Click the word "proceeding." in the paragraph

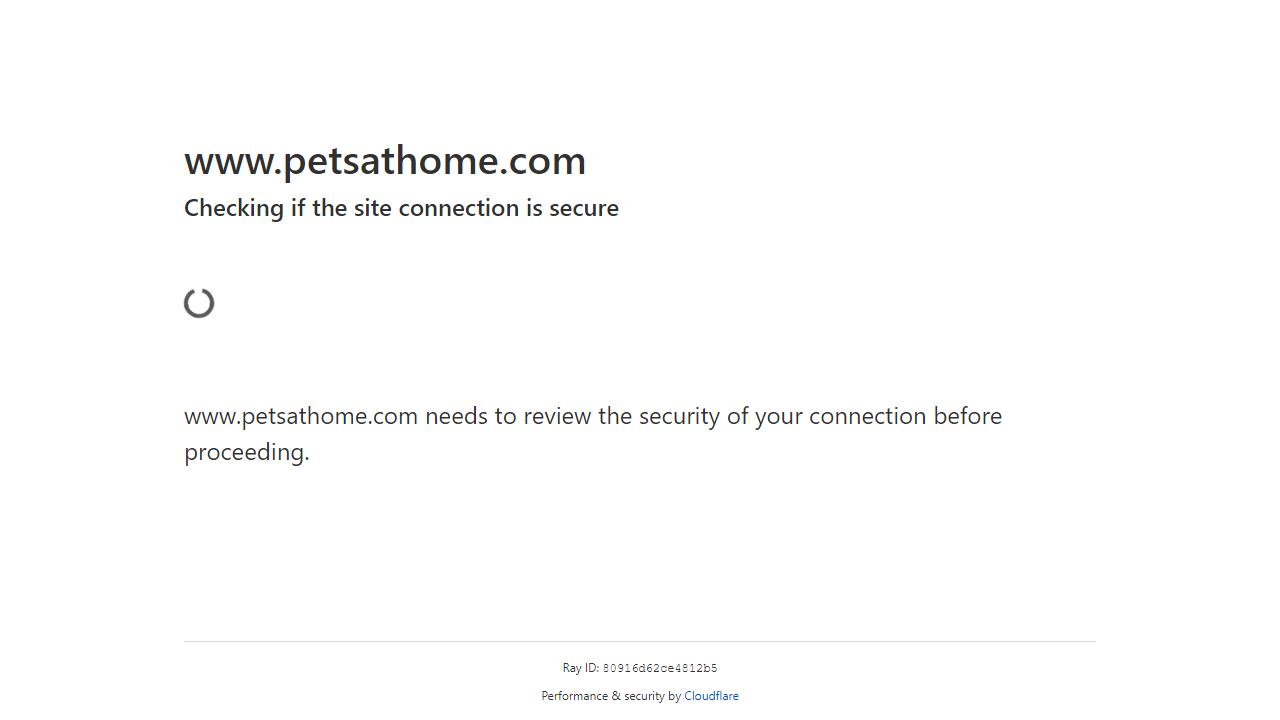tap(247, 452)
